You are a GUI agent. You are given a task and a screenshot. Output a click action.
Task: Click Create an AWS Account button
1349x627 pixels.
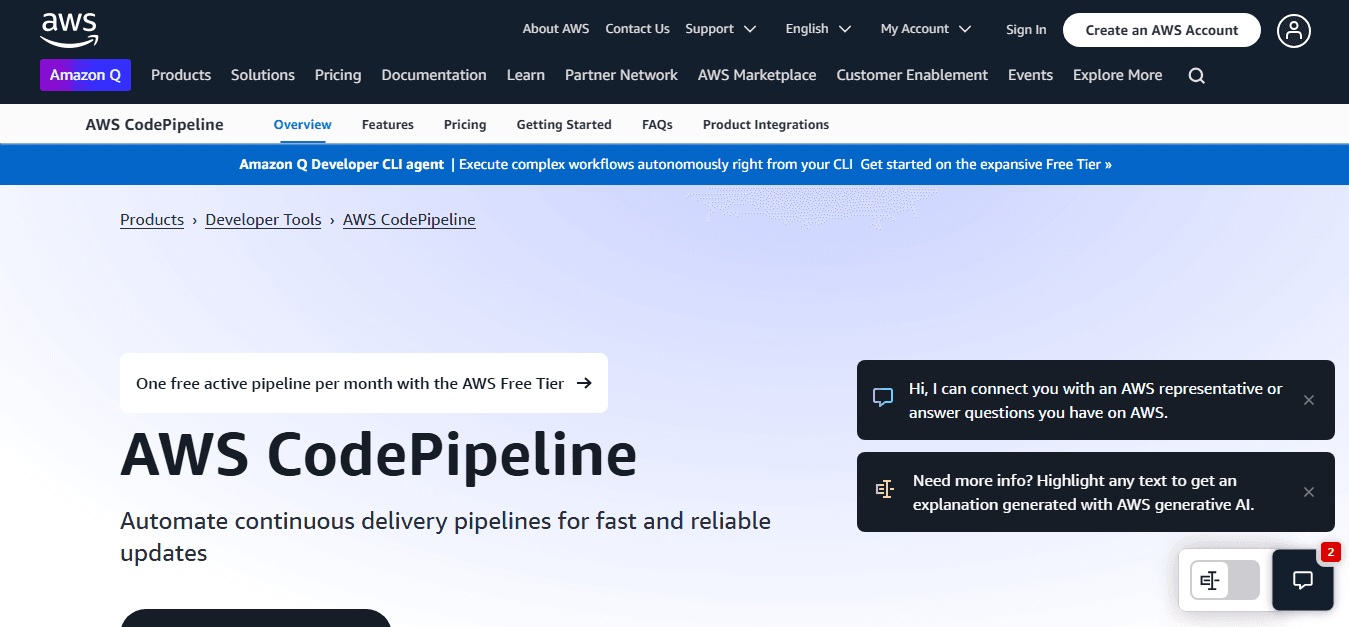[x=1162, y=30]
